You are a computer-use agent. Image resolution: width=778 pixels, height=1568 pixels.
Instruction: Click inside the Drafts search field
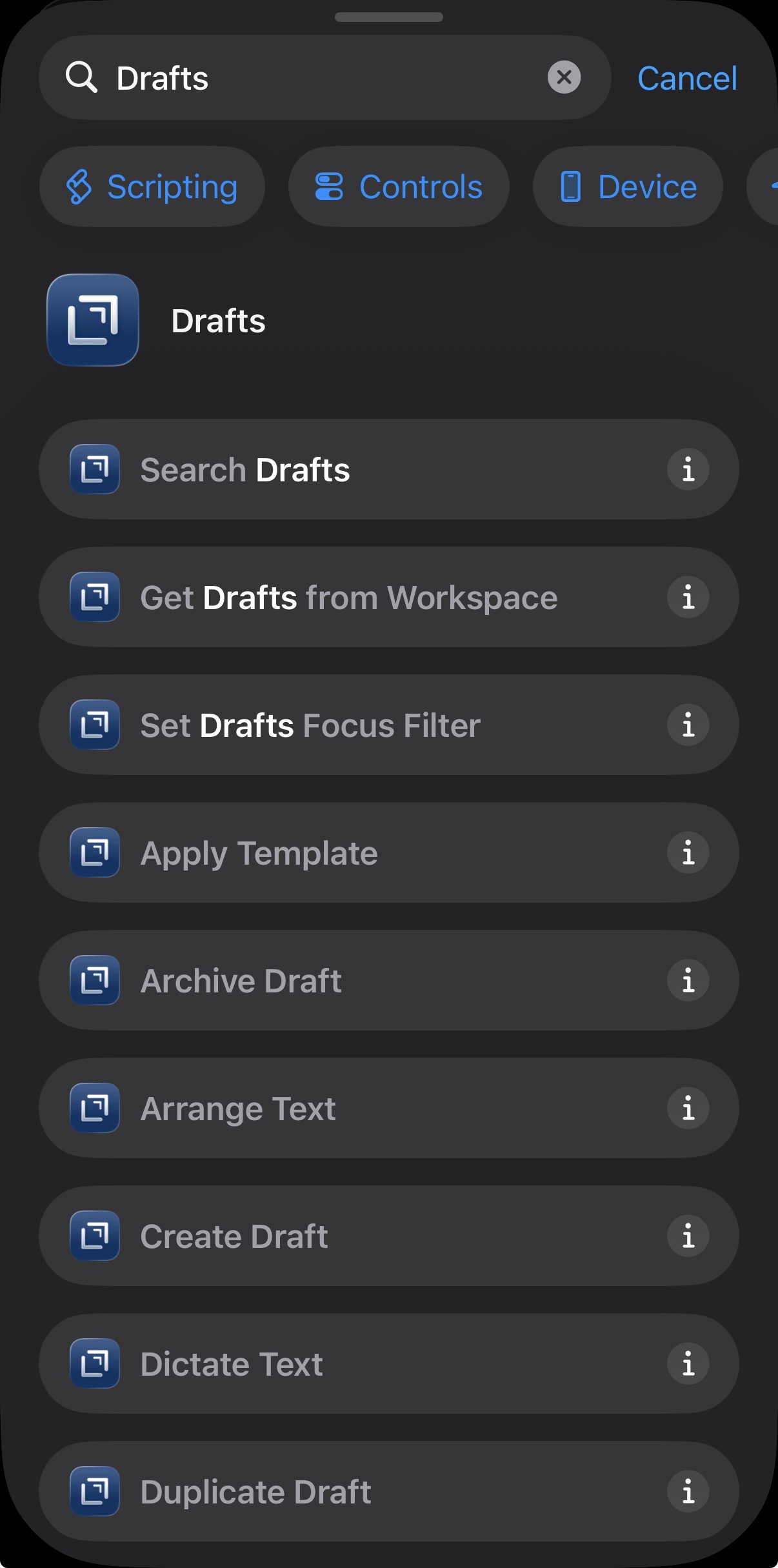coord(323,78)
